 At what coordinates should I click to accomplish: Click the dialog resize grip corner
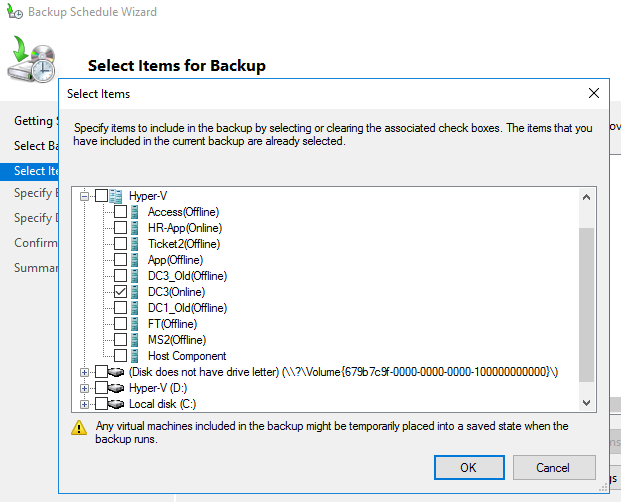coord(603,488)
